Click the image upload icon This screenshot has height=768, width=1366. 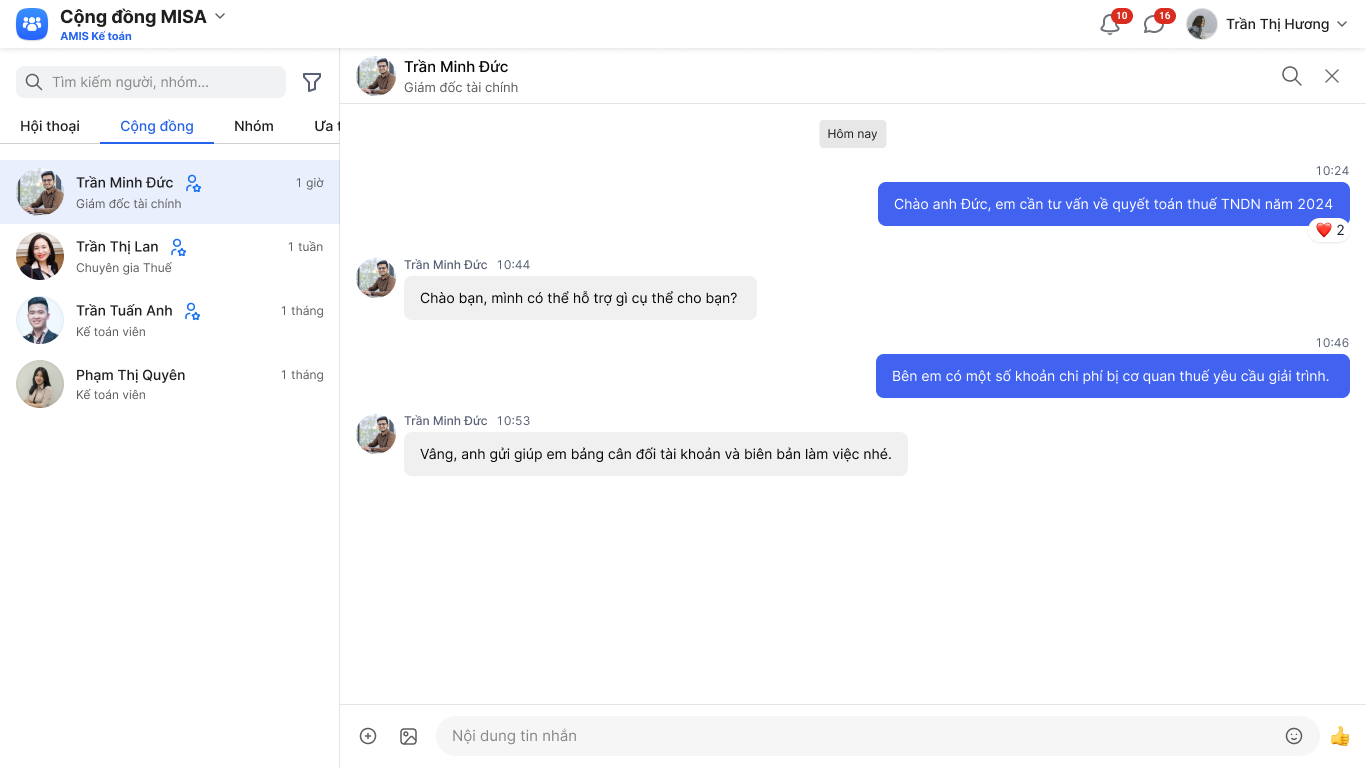(x=408, y=736)
